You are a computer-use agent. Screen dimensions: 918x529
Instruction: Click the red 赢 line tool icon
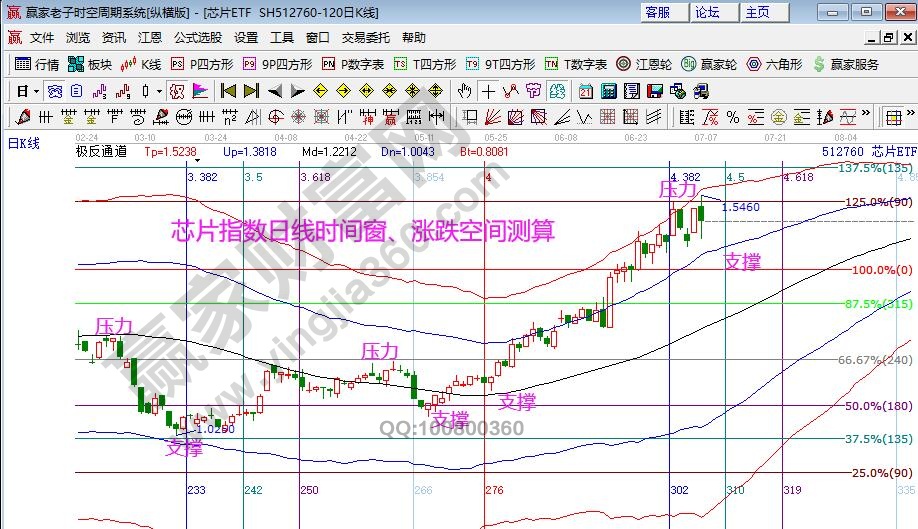391,117
